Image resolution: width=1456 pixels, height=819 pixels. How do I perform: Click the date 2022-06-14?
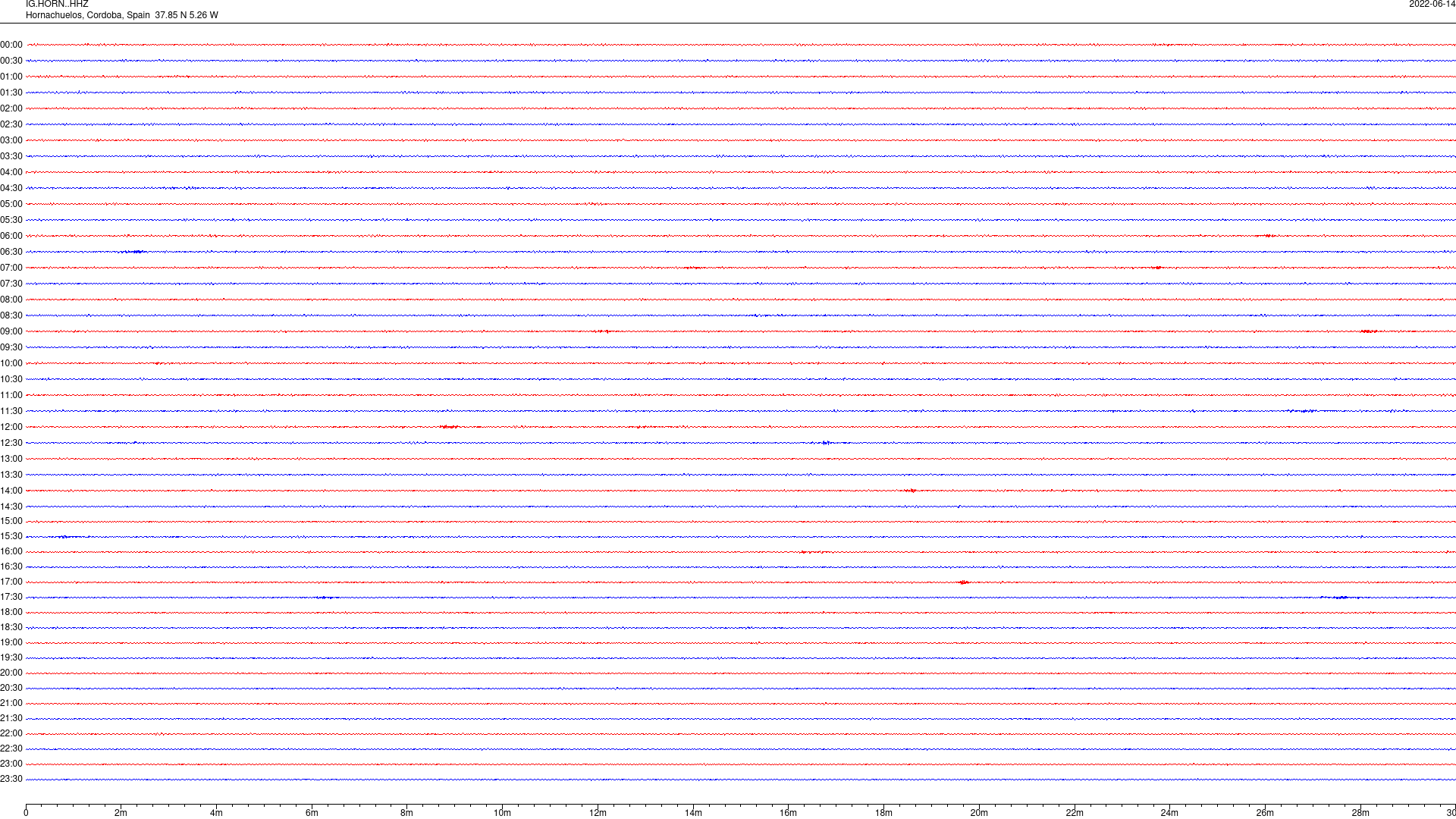pyautogui.click(x=1432, y=5)
